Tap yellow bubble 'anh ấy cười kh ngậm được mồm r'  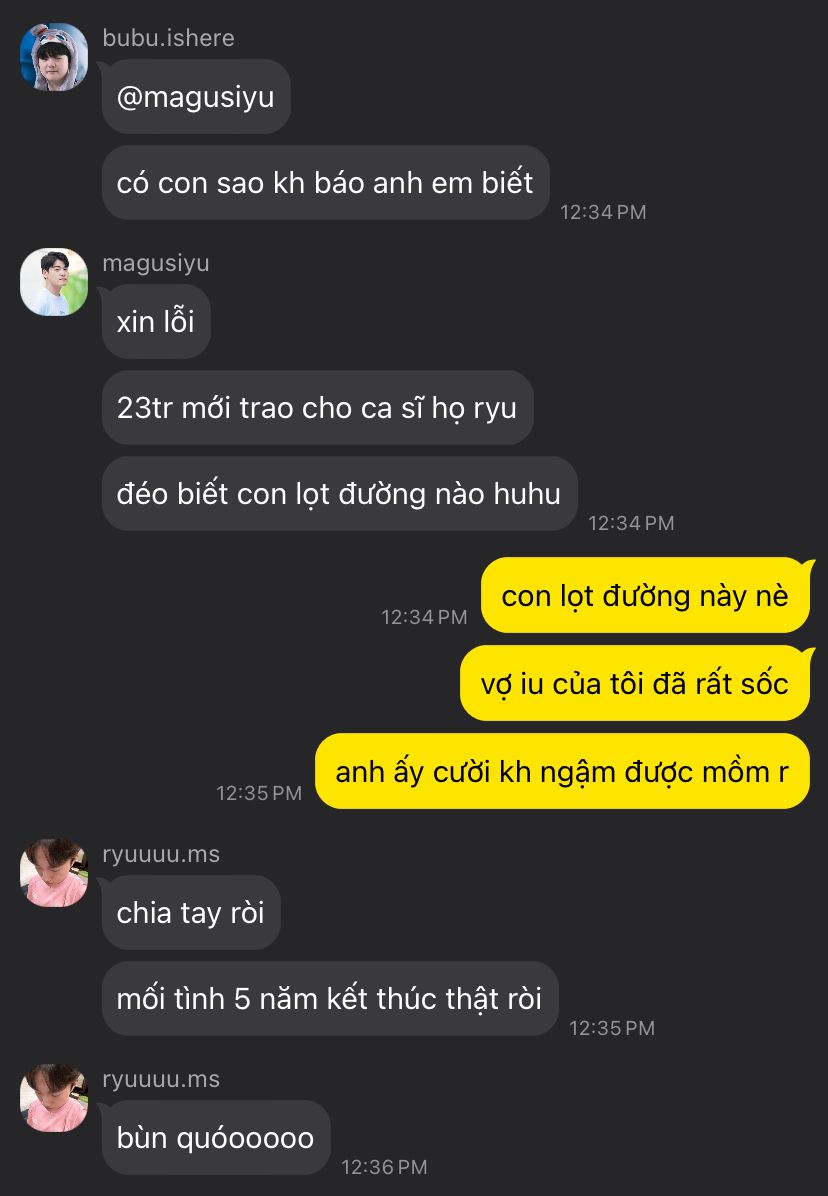[563, 771]
